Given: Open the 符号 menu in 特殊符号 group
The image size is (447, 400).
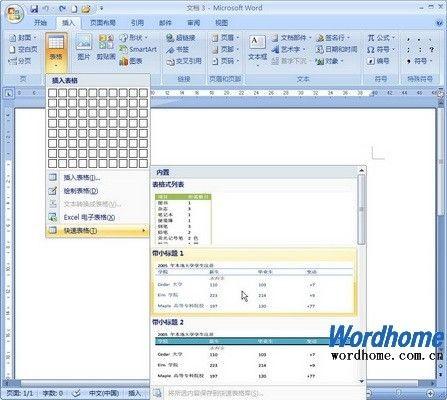Looking at the screenshot, I should [419, 61].
